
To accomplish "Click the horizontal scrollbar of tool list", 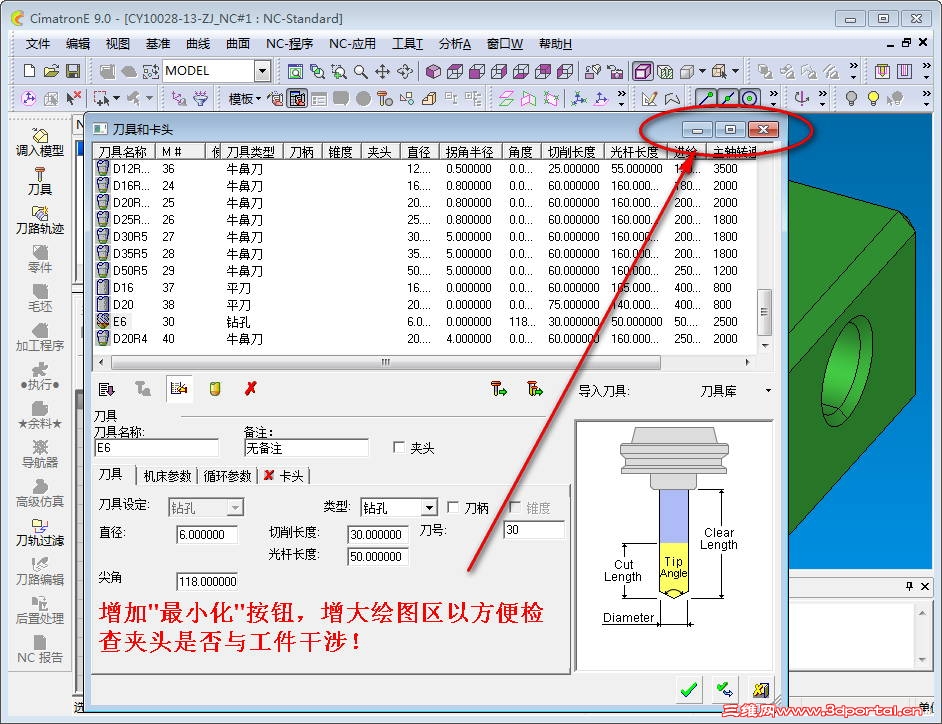I will pyautogui.click(x=386, y=362).
